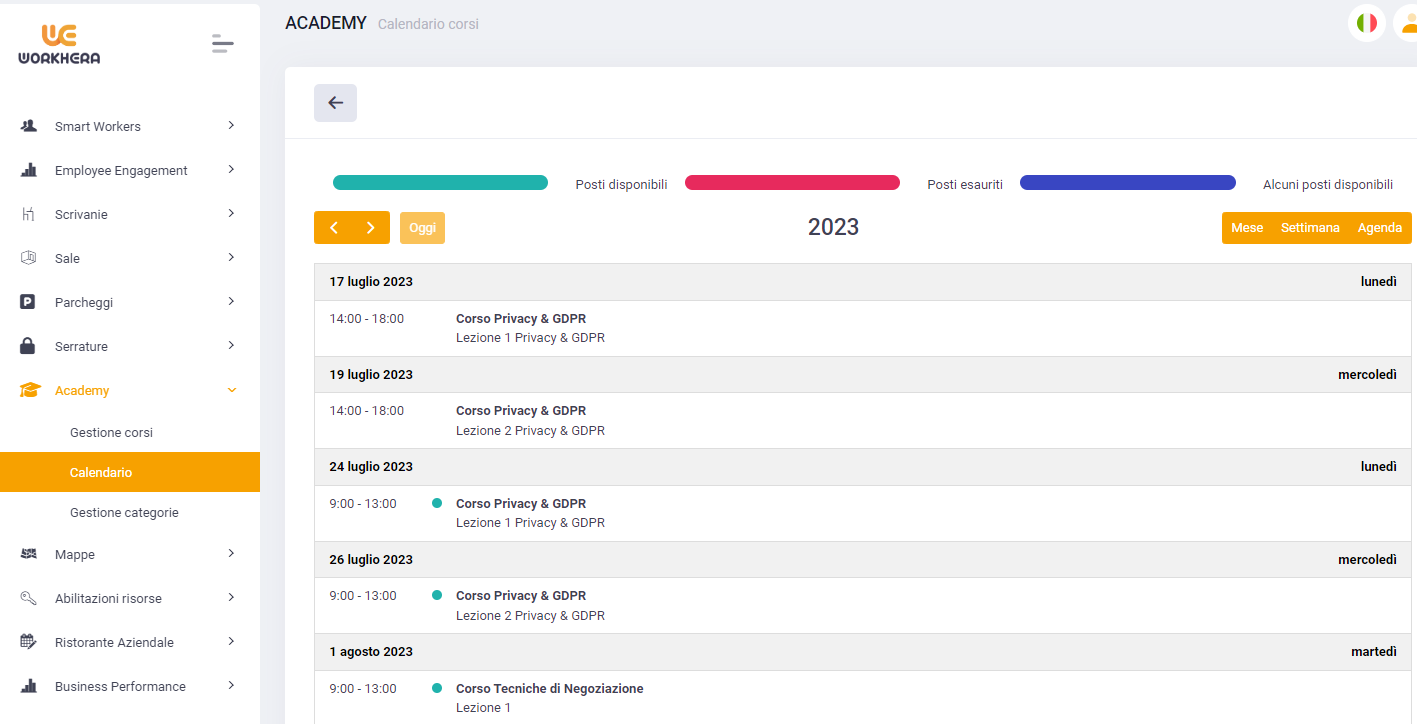1417x724 pixels.
Task: Click the 2023 calendar title
Action: point(834,227)
